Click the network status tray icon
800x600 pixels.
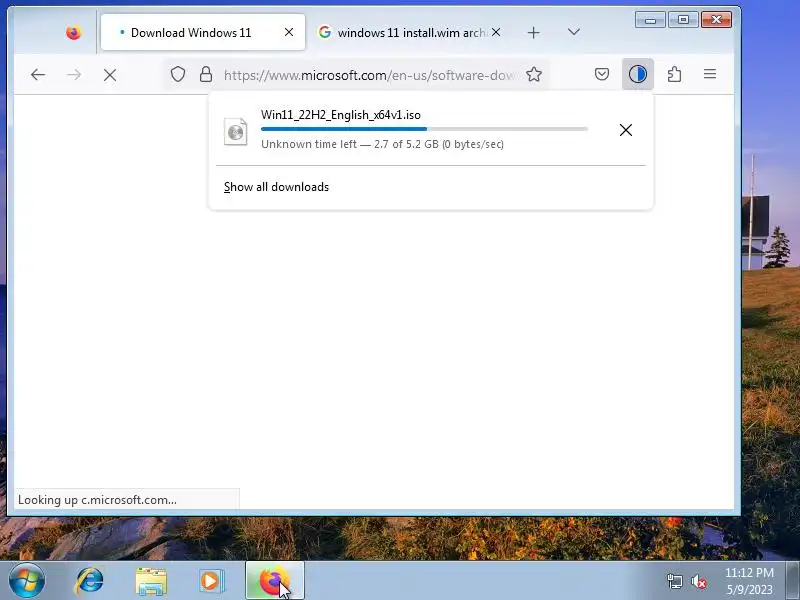[x=674, y=581]
